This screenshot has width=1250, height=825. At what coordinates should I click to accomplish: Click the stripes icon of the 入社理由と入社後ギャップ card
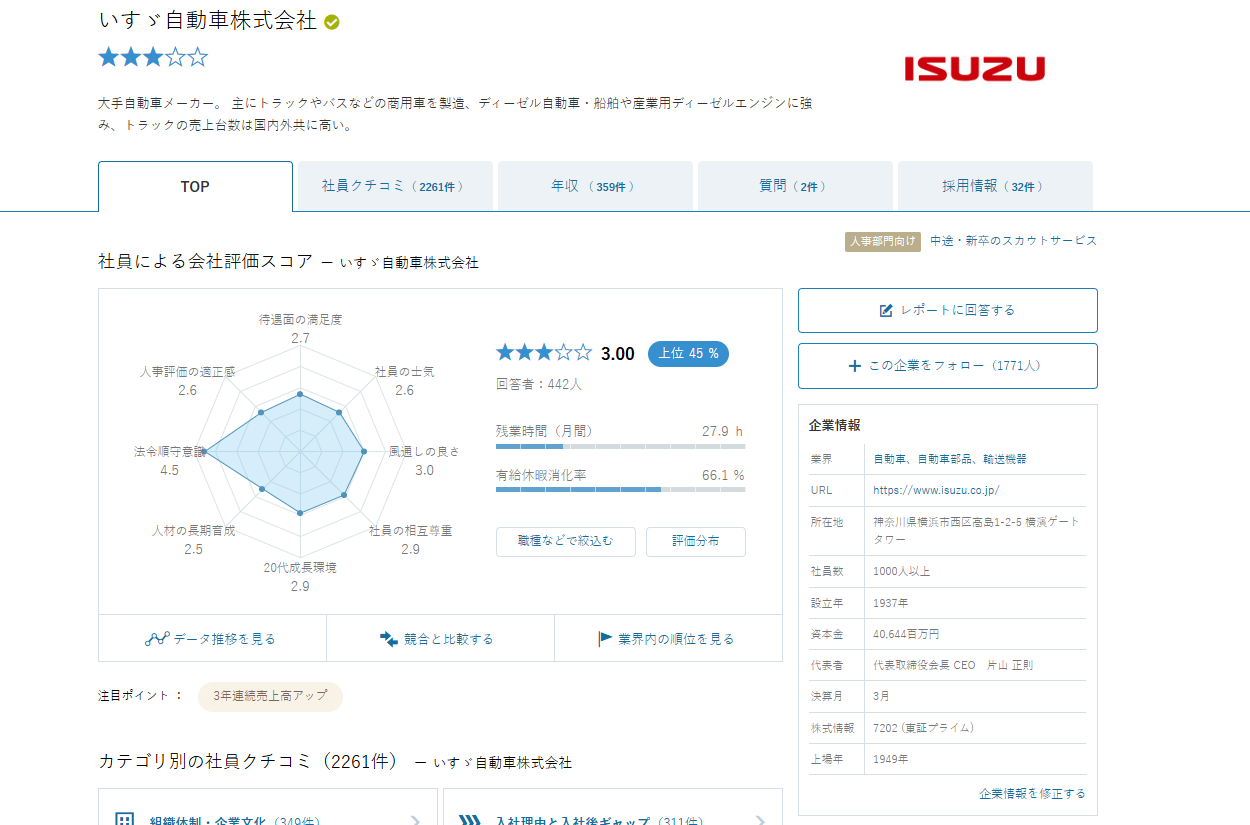tap(470, 821)
